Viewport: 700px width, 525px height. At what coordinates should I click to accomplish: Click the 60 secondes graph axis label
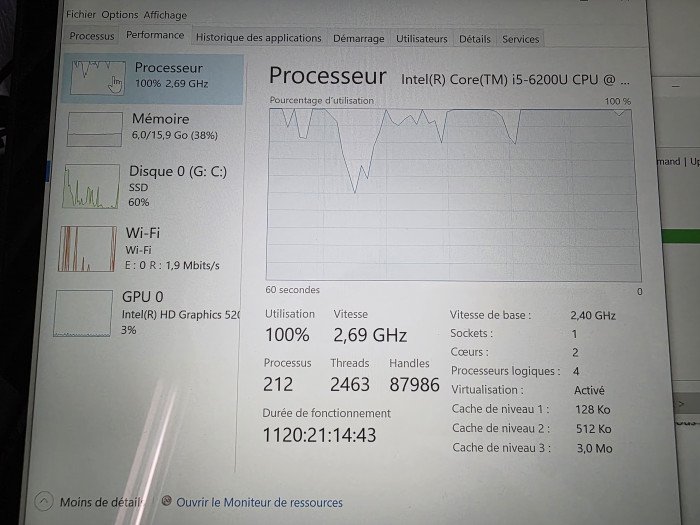(x=292, y=290)
